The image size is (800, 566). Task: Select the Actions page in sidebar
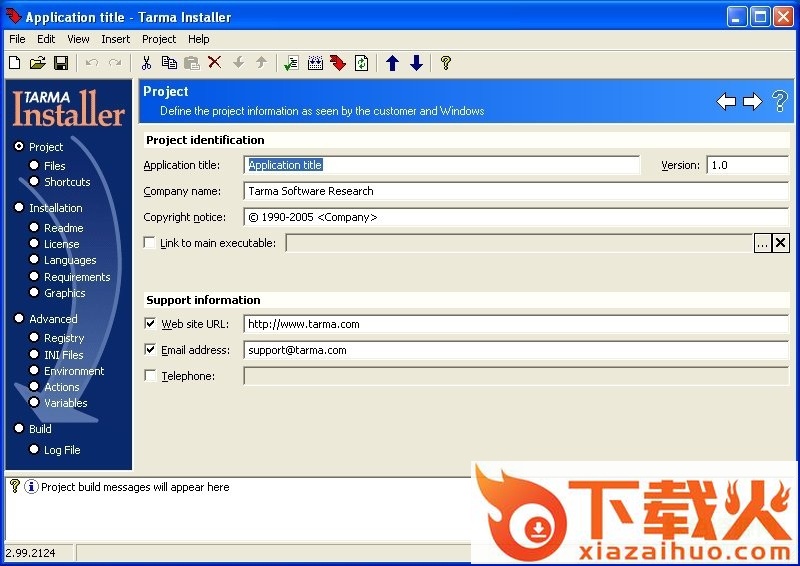coord(55,387)
